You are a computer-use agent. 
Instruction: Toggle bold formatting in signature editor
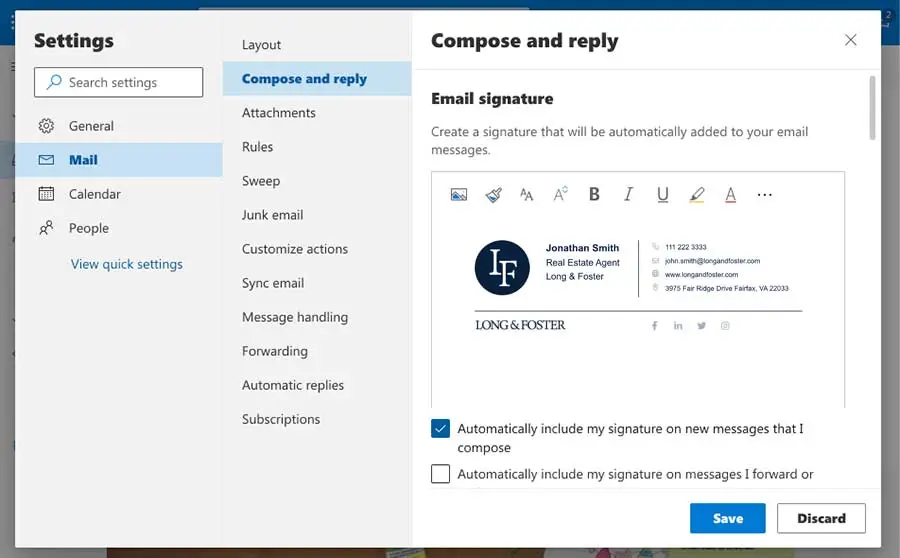pyautogui.click(x=594, y=195)
